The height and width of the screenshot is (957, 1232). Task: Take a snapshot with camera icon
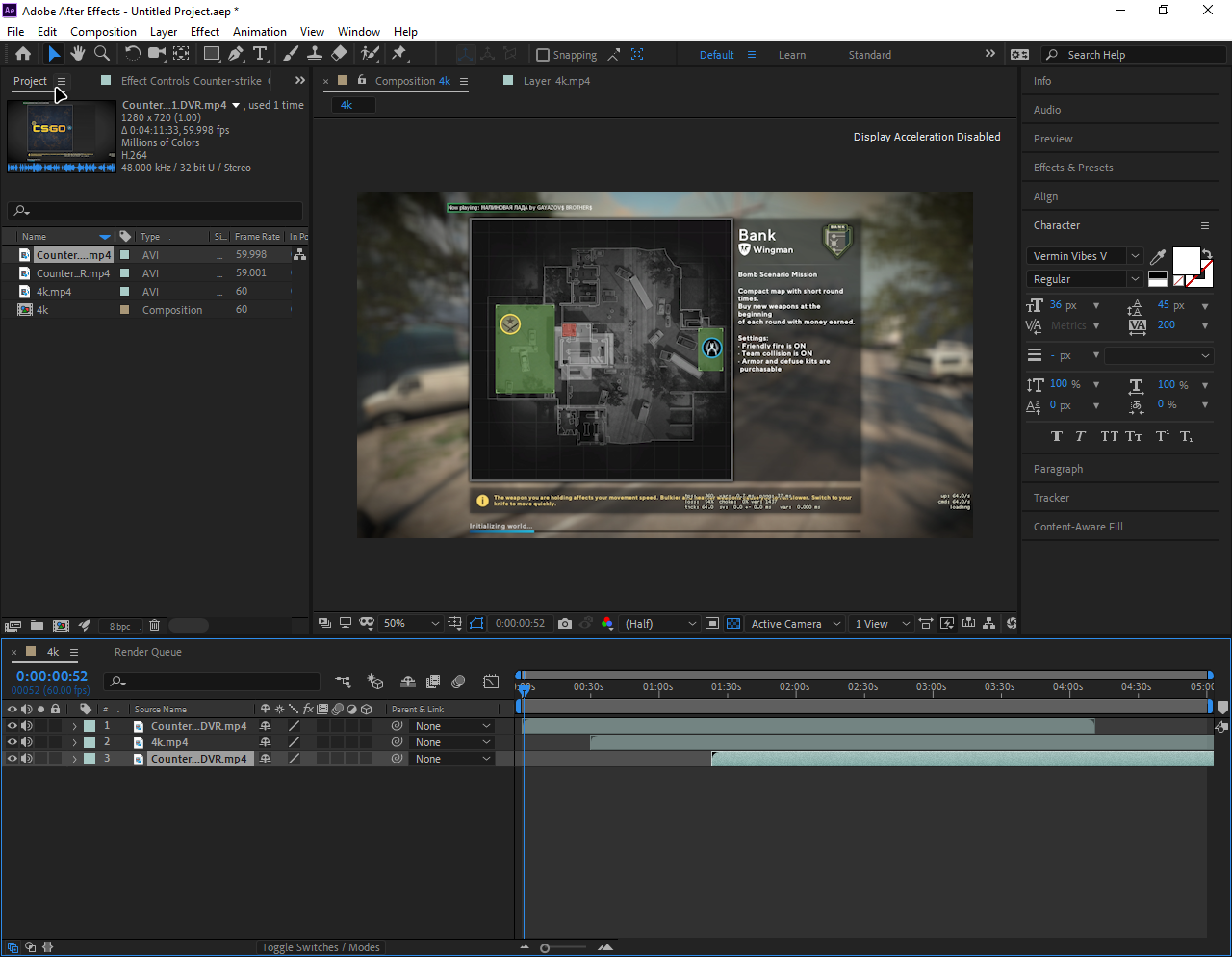pos(565,624)
